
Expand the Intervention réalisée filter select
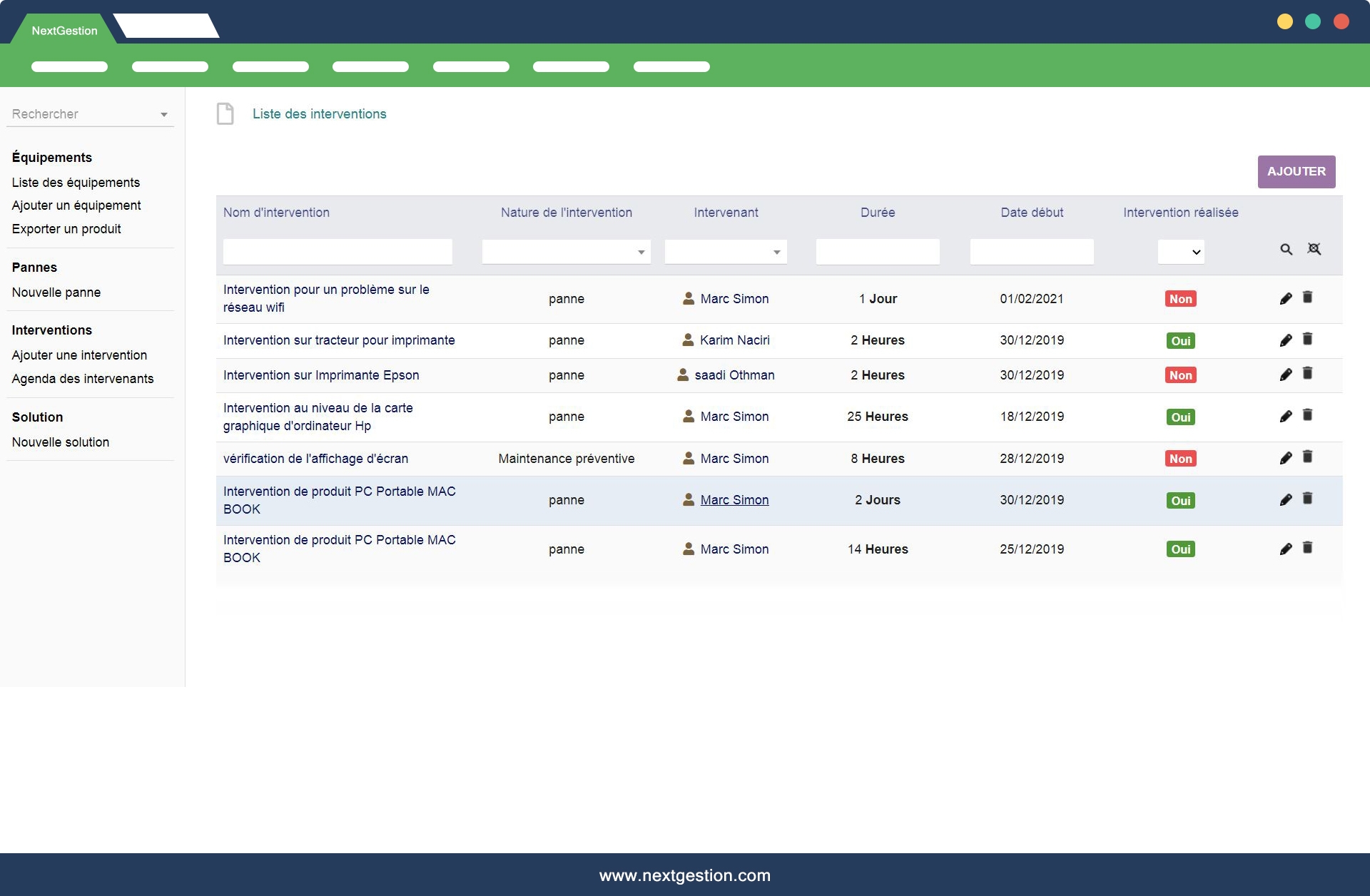(1181, 252)
